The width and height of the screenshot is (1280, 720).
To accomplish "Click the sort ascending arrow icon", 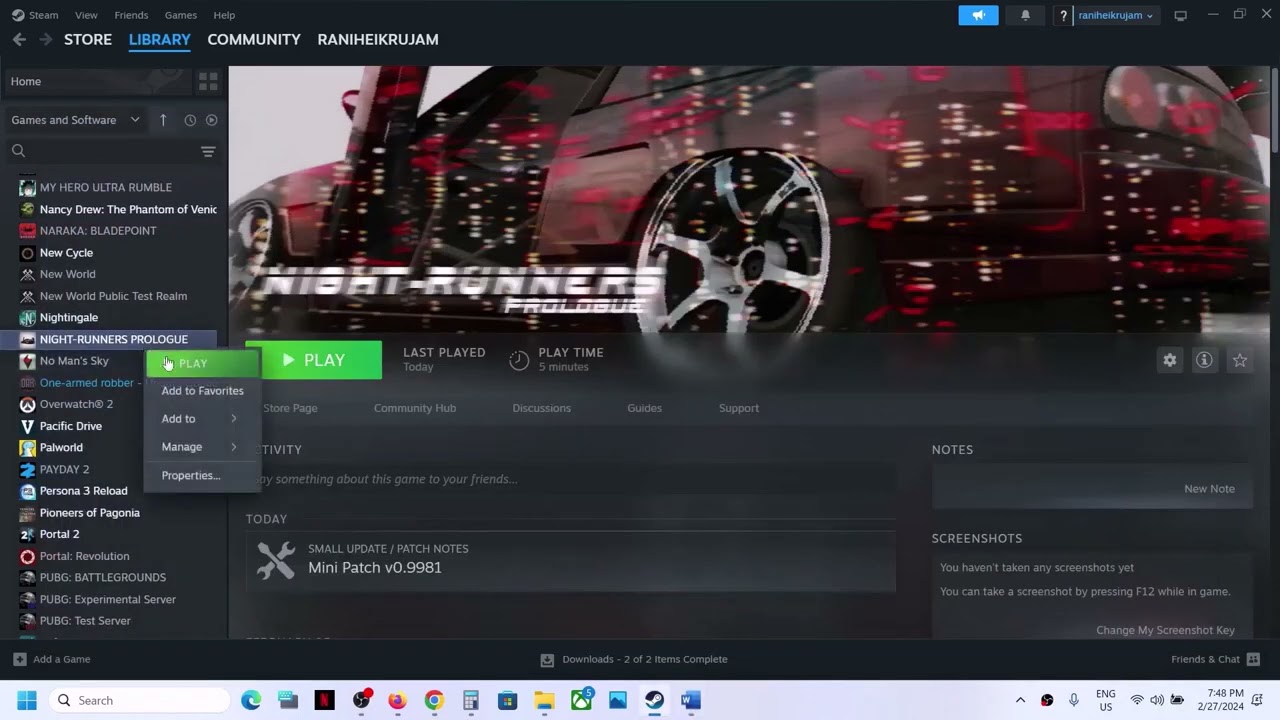I will (163, 120).
